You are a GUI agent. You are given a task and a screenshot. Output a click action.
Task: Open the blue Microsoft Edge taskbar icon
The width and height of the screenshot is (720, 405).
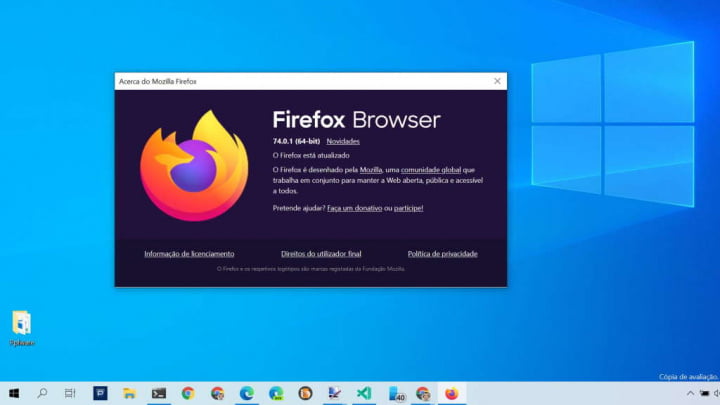click(247, 394)
